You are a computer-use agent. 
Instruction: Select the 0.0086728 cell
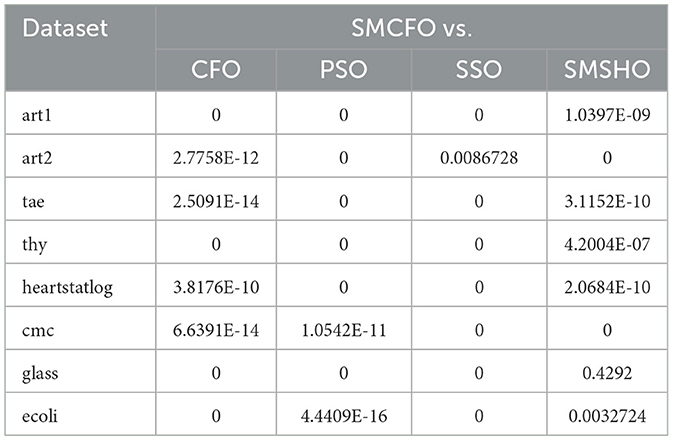click(478, 158)
